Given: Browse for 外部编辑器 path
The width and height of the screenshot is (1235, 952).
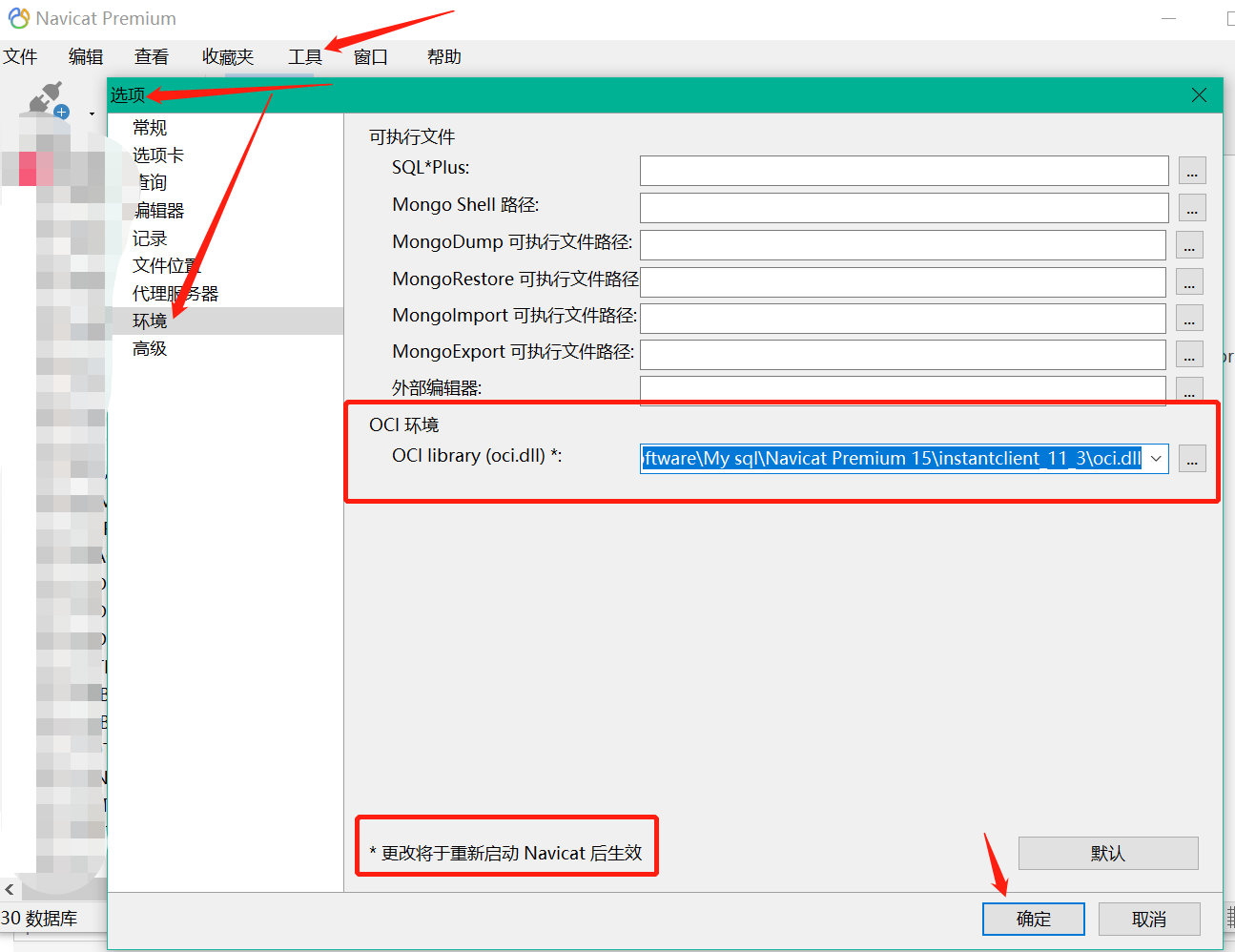Looking at the screenshot, I should click(x=1189, y=389).
